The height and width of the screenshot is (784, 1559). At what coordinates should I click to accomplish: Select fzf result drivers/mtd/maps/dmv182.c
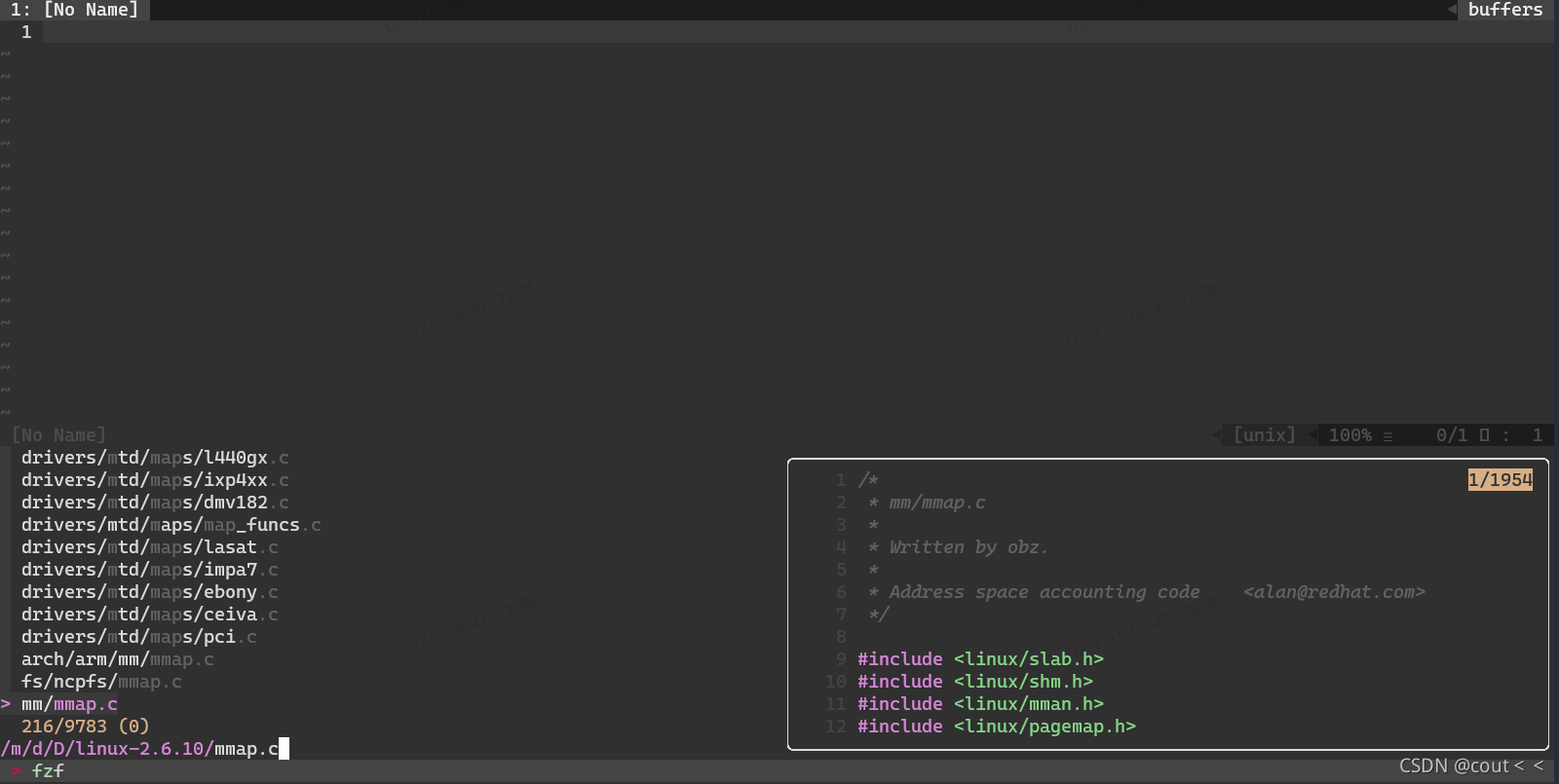[155, 503]
